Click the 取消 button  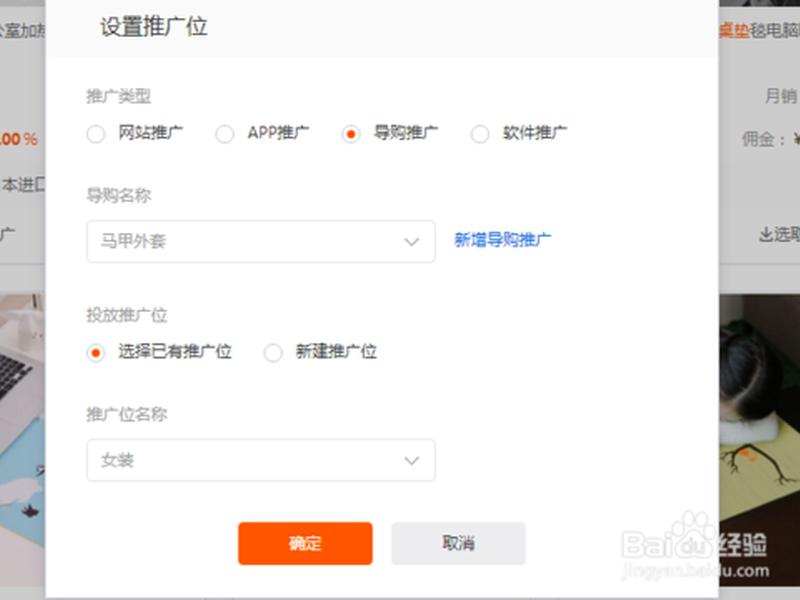(458, 543)
